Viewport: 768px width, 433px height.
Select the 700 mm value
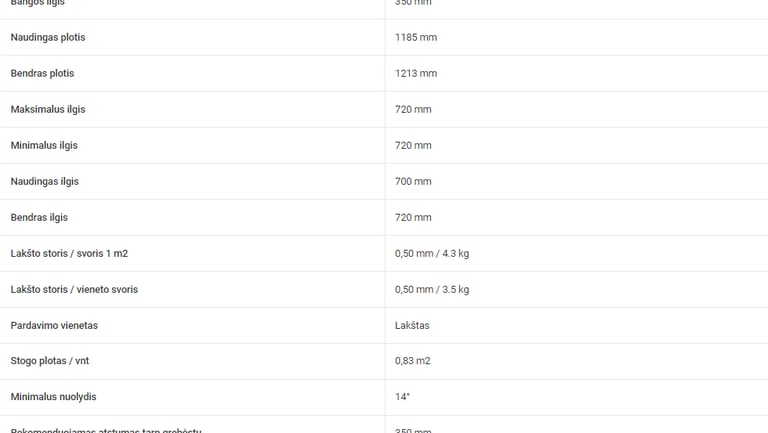(x=413, y=181)
